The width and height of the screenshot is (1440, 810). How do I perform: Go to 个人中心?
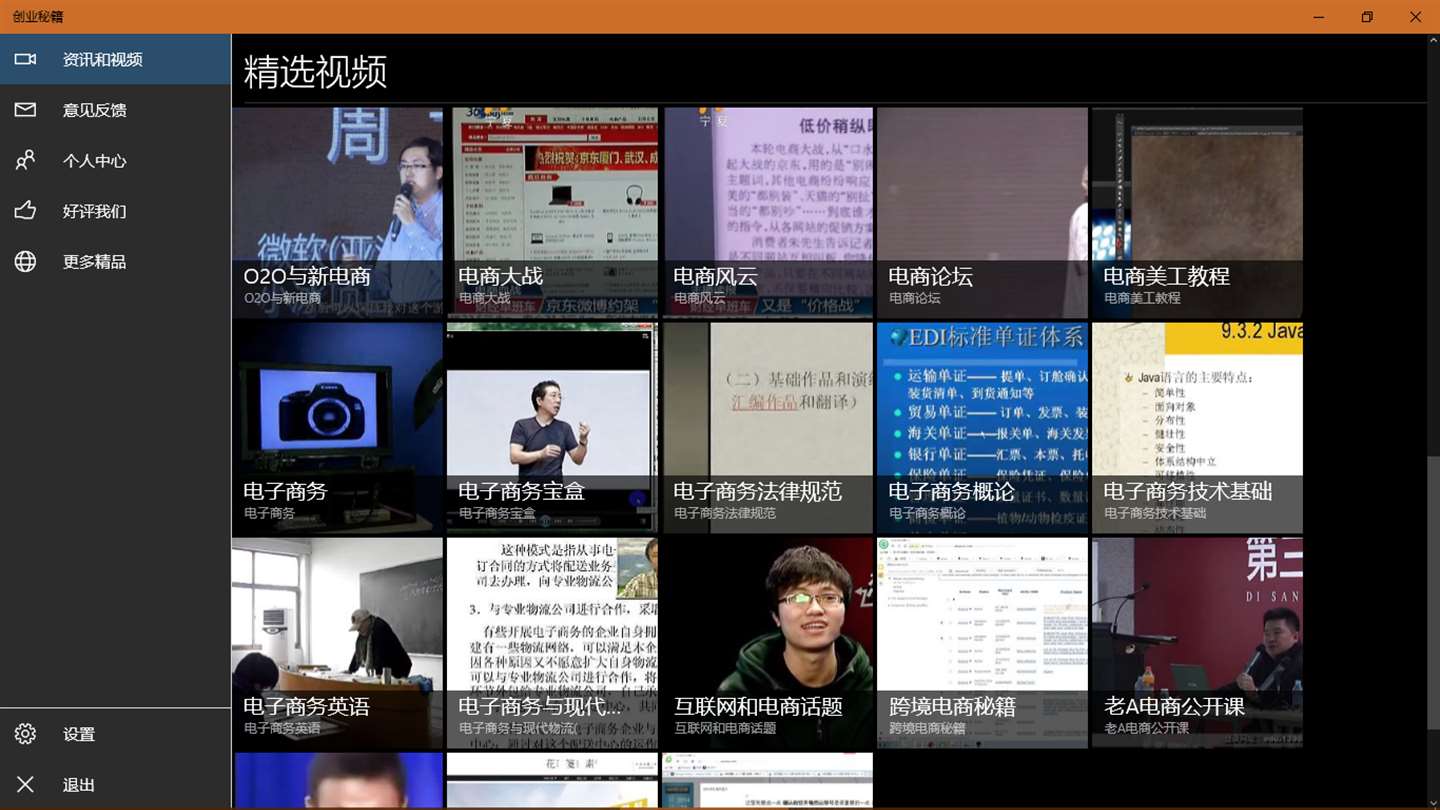click(x=115, y=160)
